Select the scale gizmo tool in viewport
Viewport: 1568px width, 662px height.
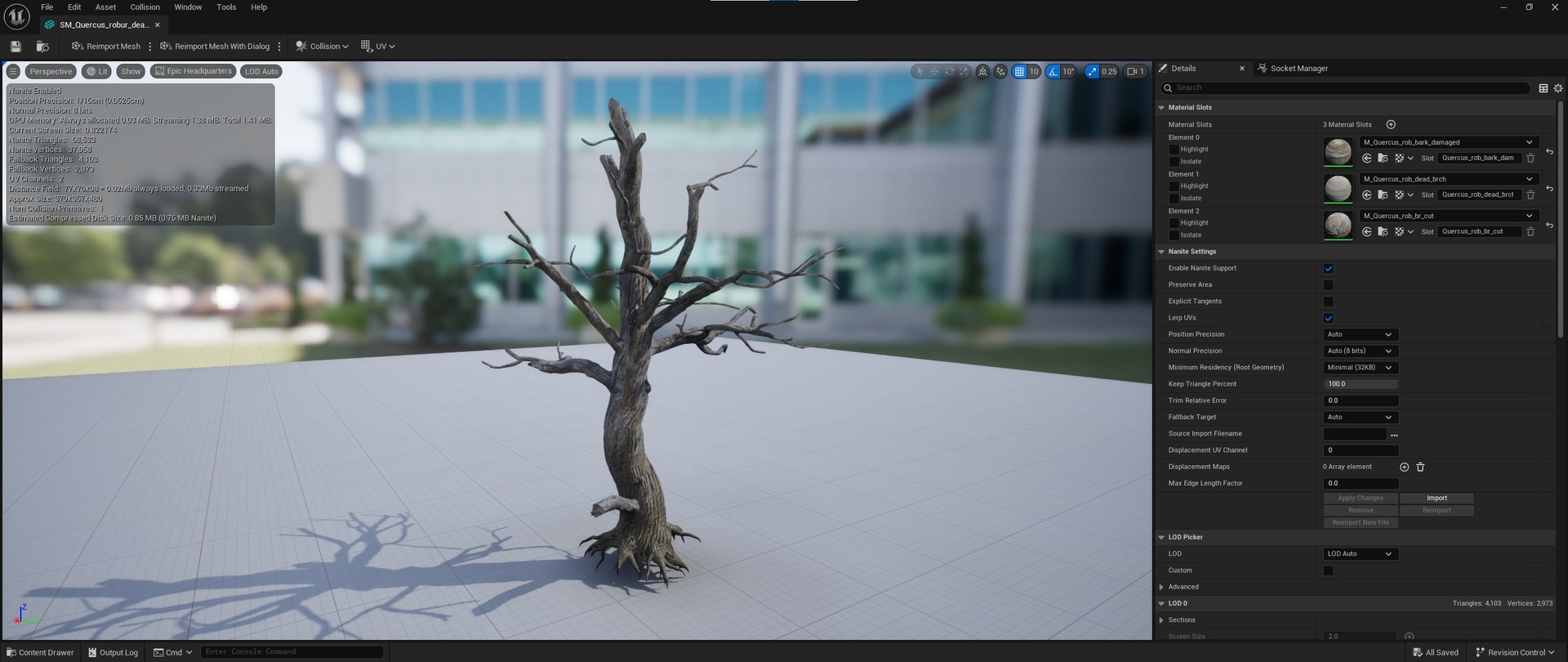click(964, 72)
